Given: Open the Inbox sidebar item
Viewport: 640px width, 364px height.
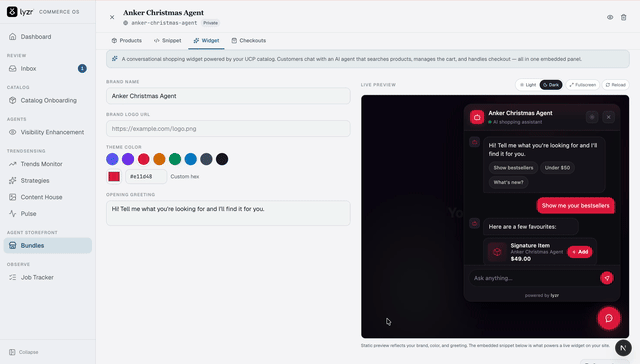Looking at the screenshot, I should (x=48, y=69).
